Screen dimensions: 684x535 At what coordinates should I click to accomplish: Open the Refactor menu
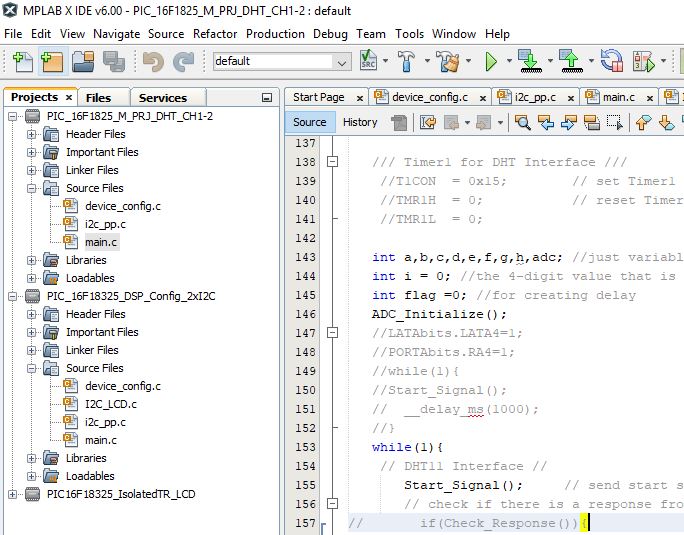pyautogui.click(x=215, y=34)
